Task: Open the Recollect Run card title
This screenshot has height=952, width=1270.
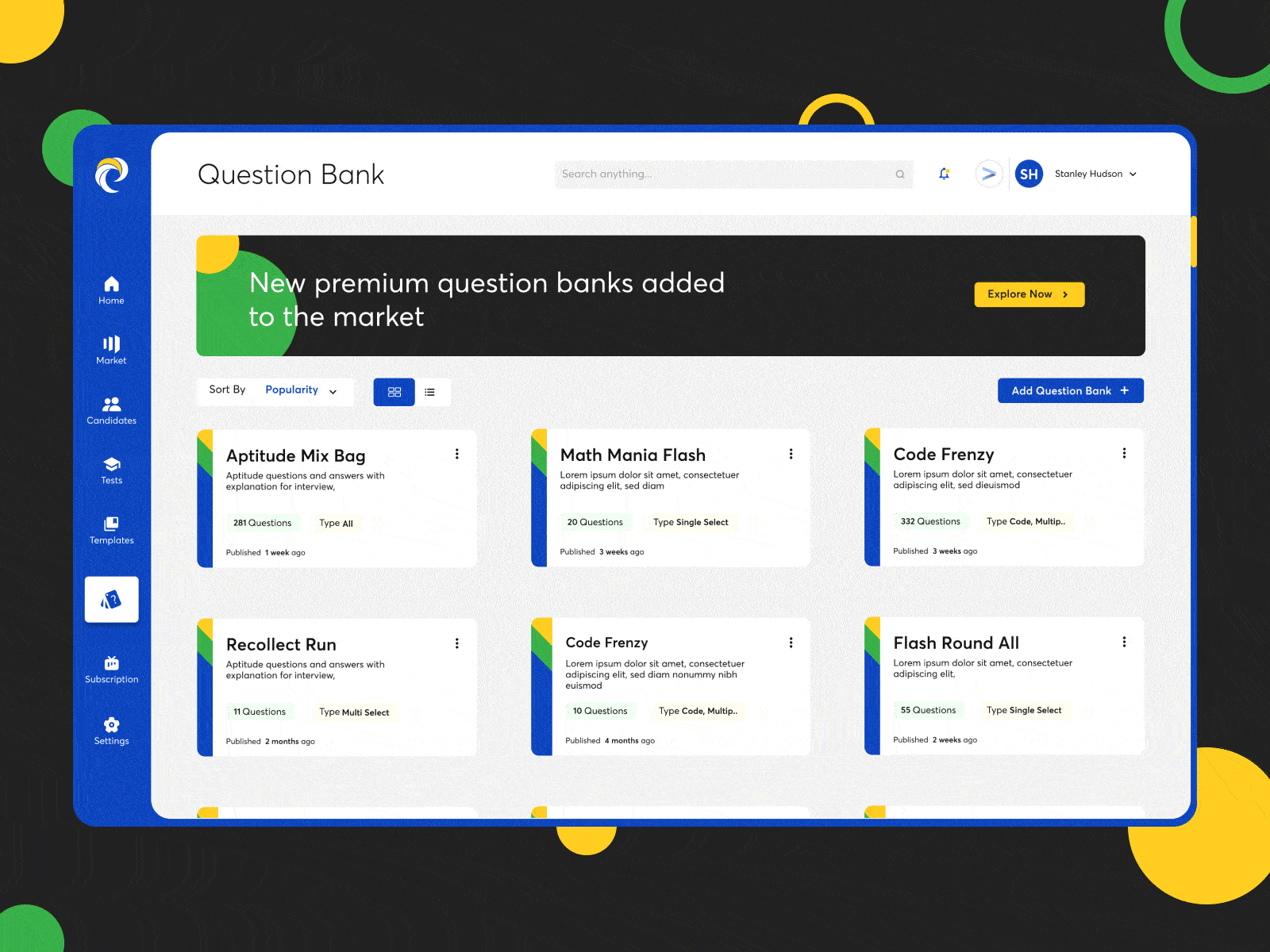Action: point(281,645)
